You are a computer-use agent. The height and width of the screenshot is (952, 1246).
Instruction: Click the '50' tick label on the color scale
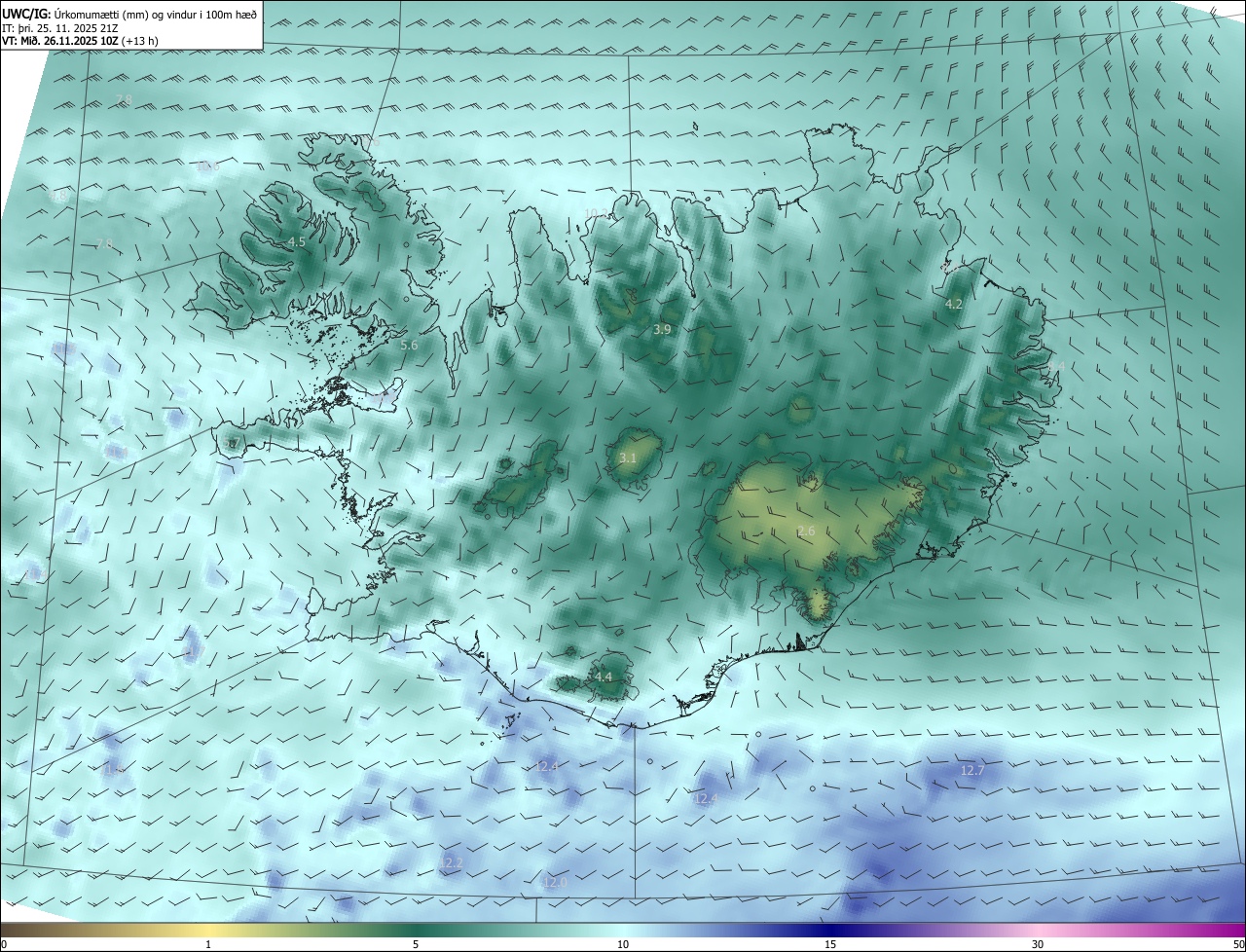point(1238,944)
